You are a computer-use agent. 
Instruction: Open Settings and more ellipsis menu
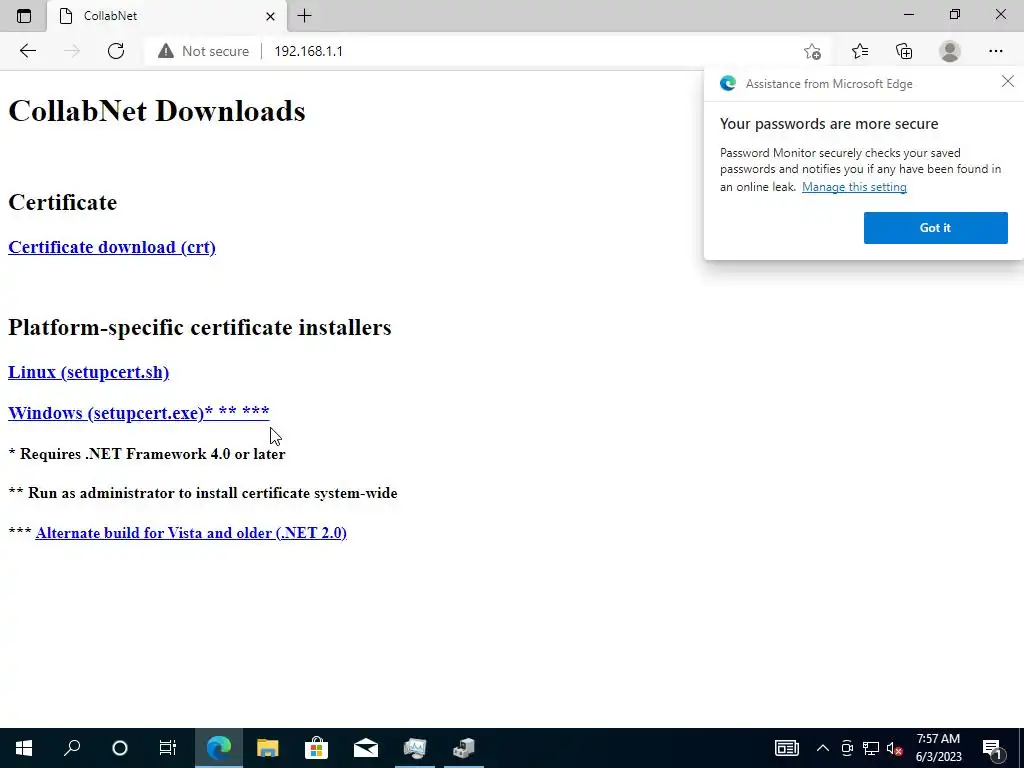pos(995,51)
